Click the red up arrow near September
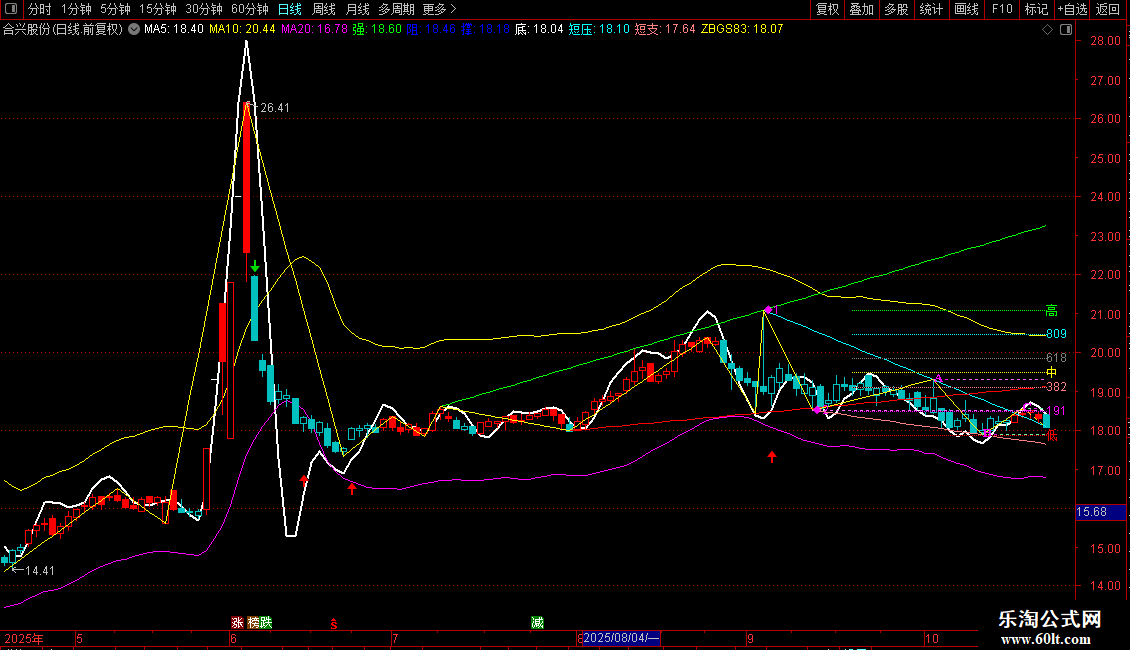The image size is (1130, 650). (772, 457)
